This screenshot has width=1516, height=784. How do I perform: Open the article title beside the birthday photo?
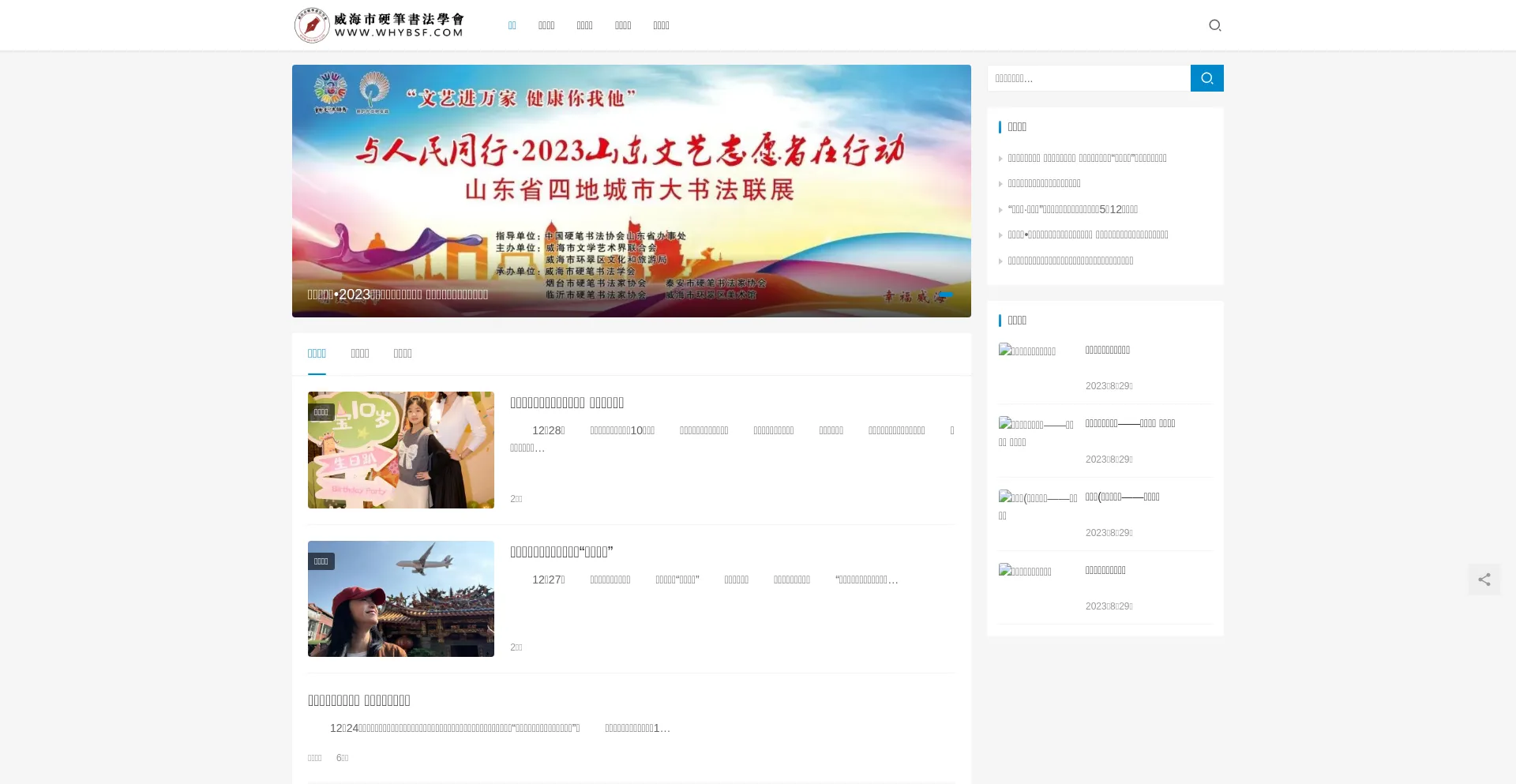[x=566, y=403]
